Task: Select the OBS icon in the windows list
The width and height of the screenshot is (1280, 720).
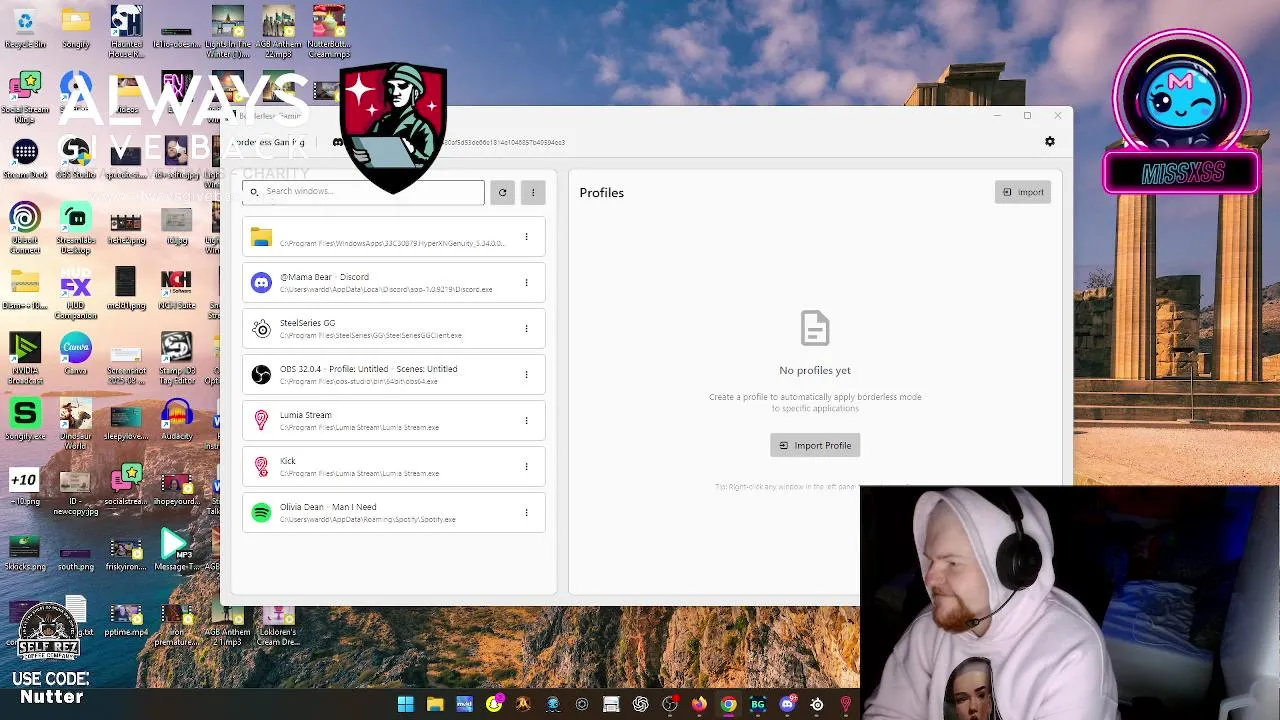Action: [261, 375]
